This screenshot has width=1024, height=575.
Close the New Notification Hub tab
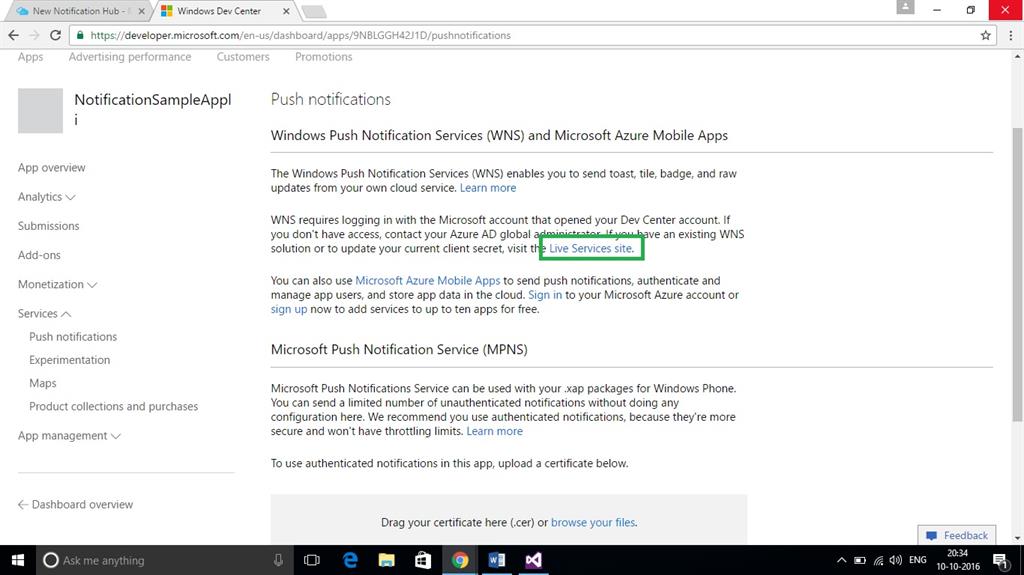click(141, 11)
